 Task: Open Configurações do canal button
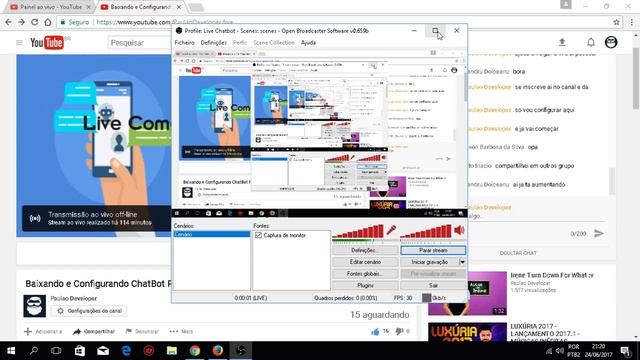(89, 311)
